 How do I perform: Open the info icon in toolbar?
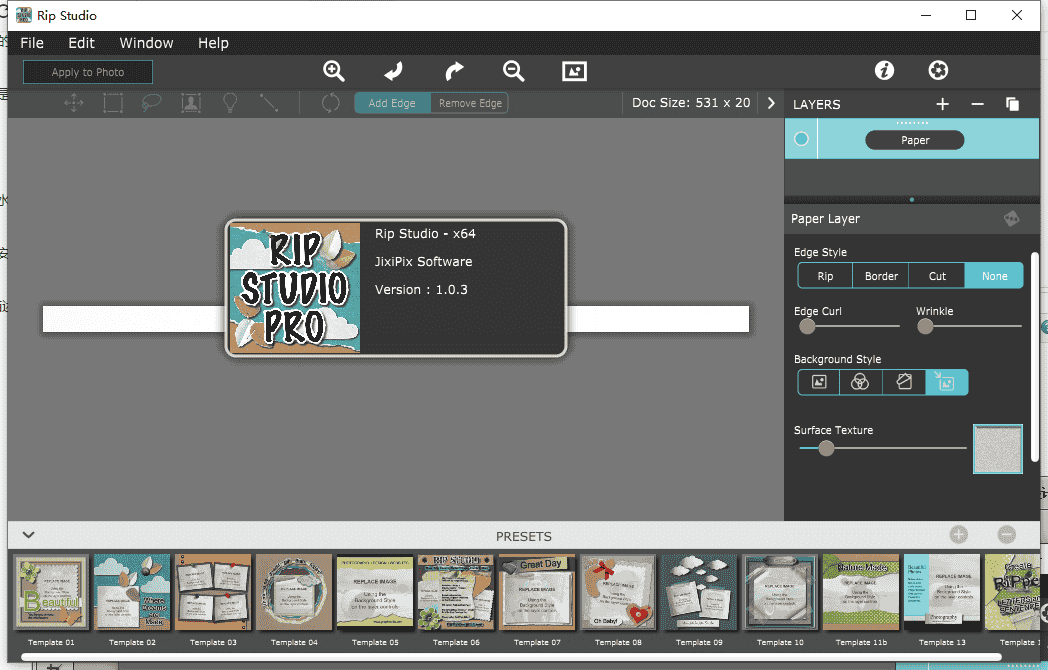883,70
